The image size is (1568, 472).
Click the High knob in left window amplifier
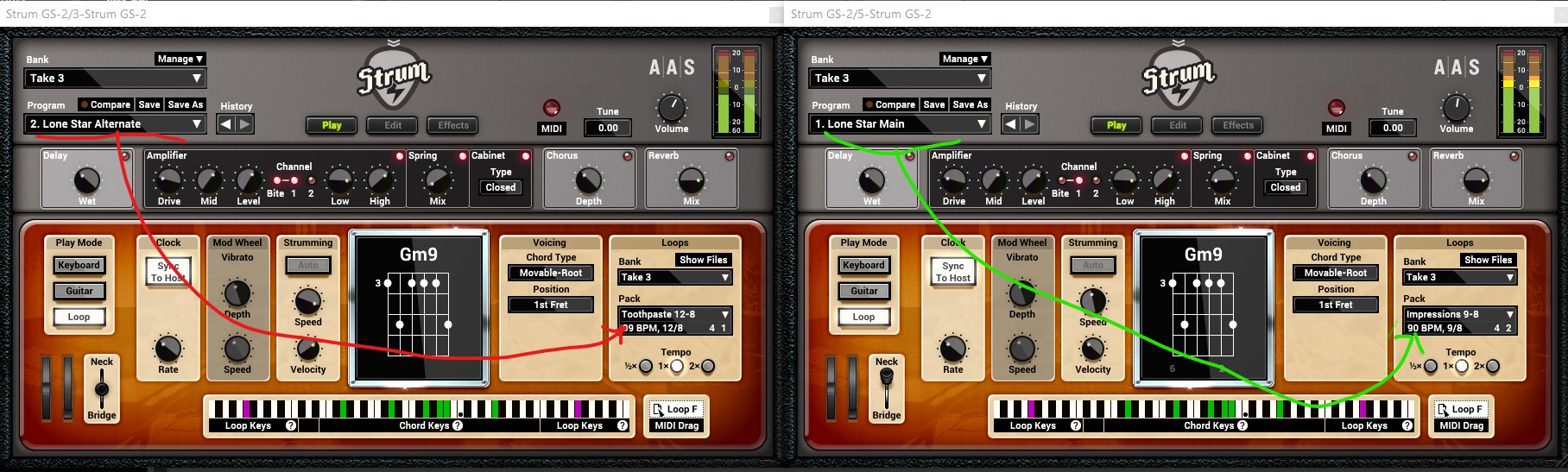(x=379, y=180)
